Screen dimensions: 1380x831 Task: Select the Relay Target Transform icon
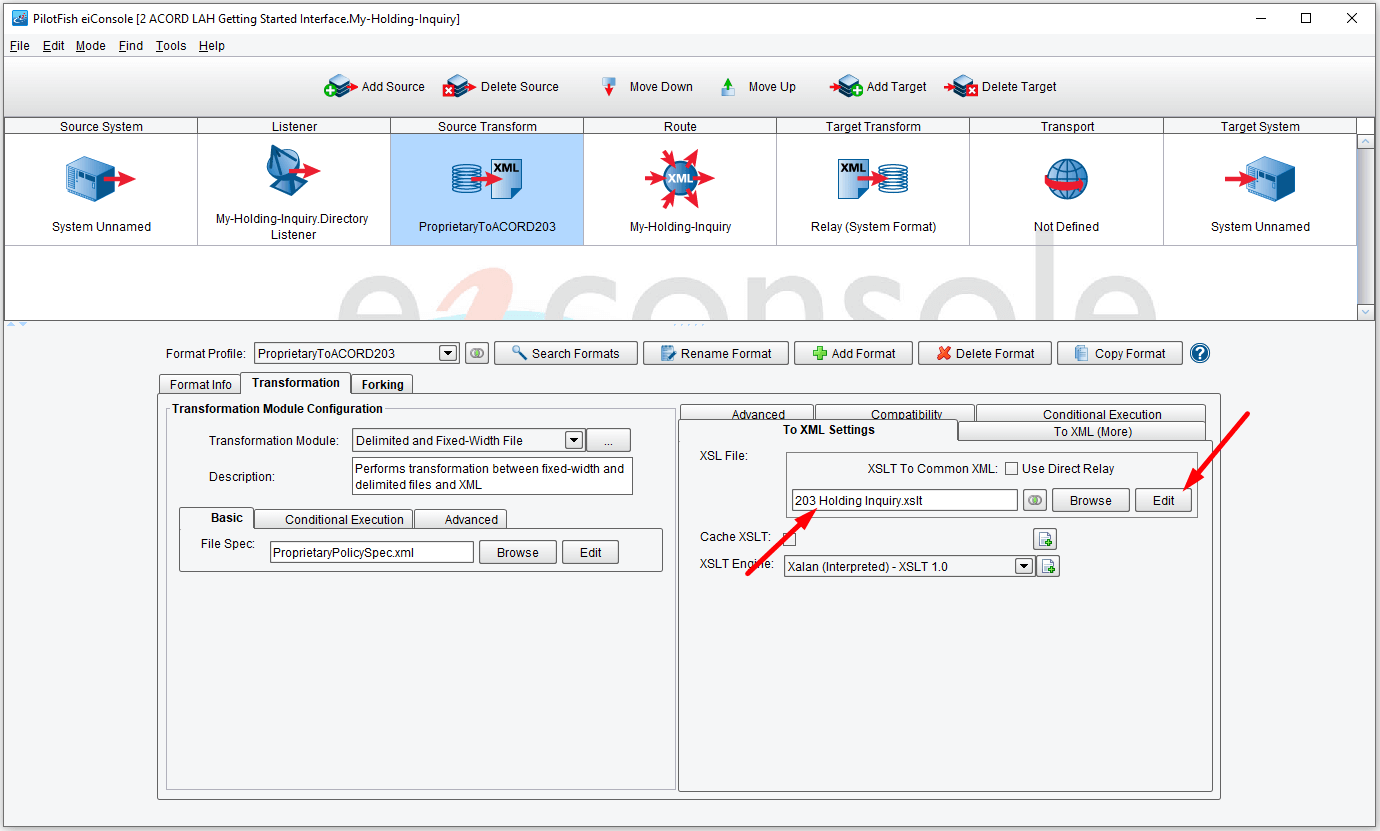click(873, 180)
